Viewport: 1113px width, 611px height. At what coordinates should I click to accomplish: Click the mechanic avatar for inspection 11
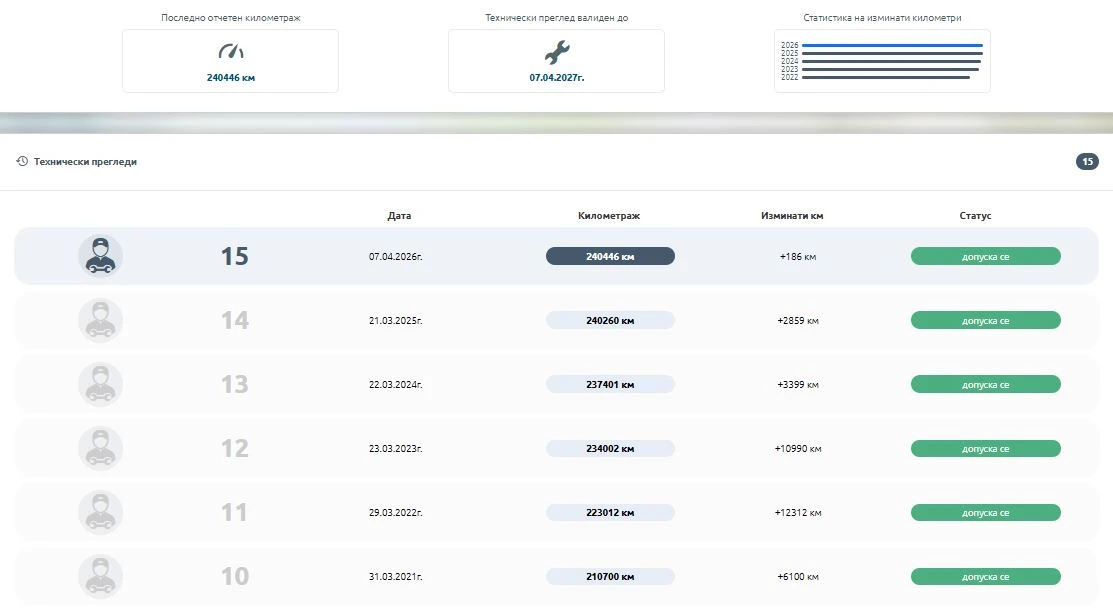click(100, 512)
